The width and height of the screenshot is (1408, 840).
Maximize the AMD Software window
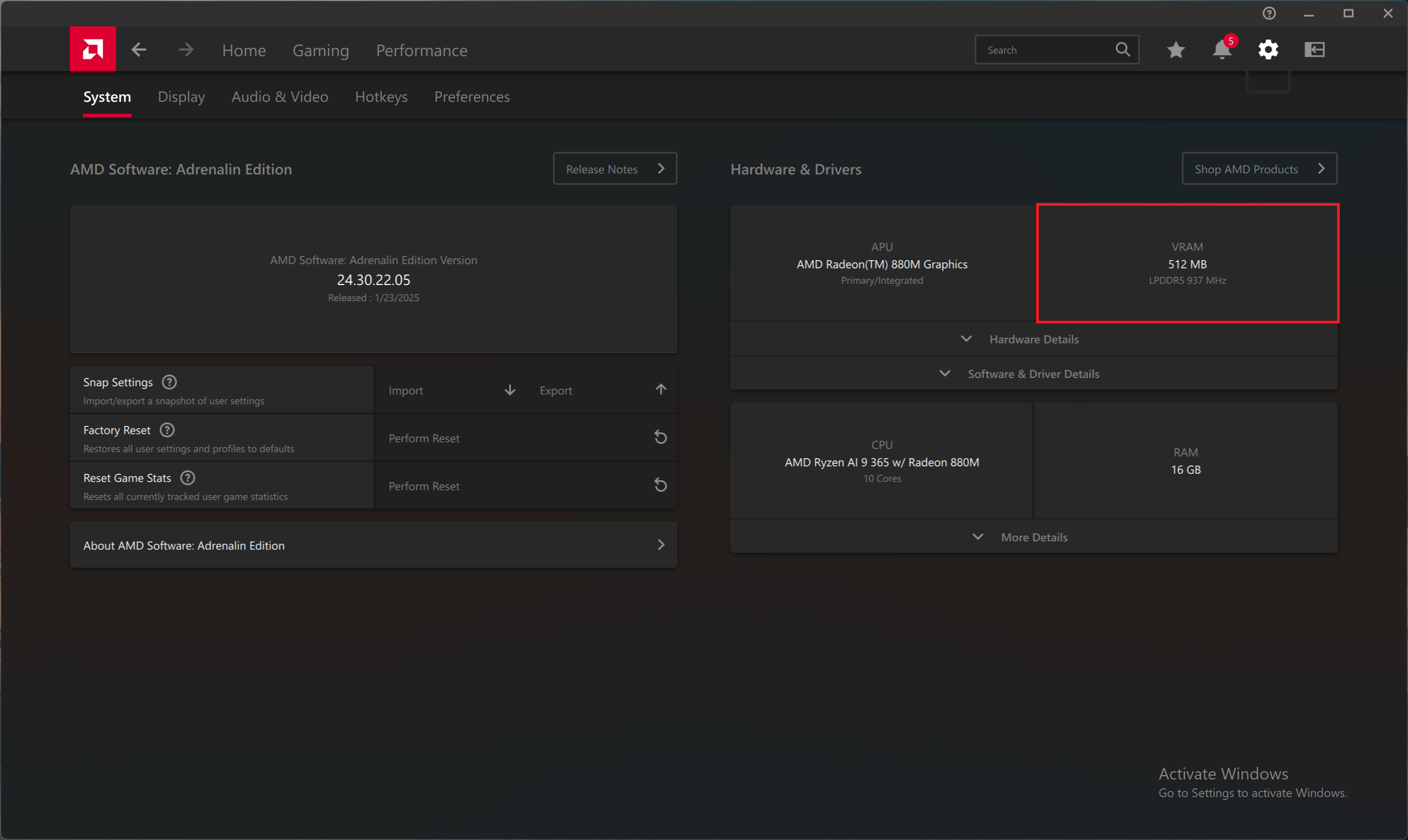pos(1349,14)
